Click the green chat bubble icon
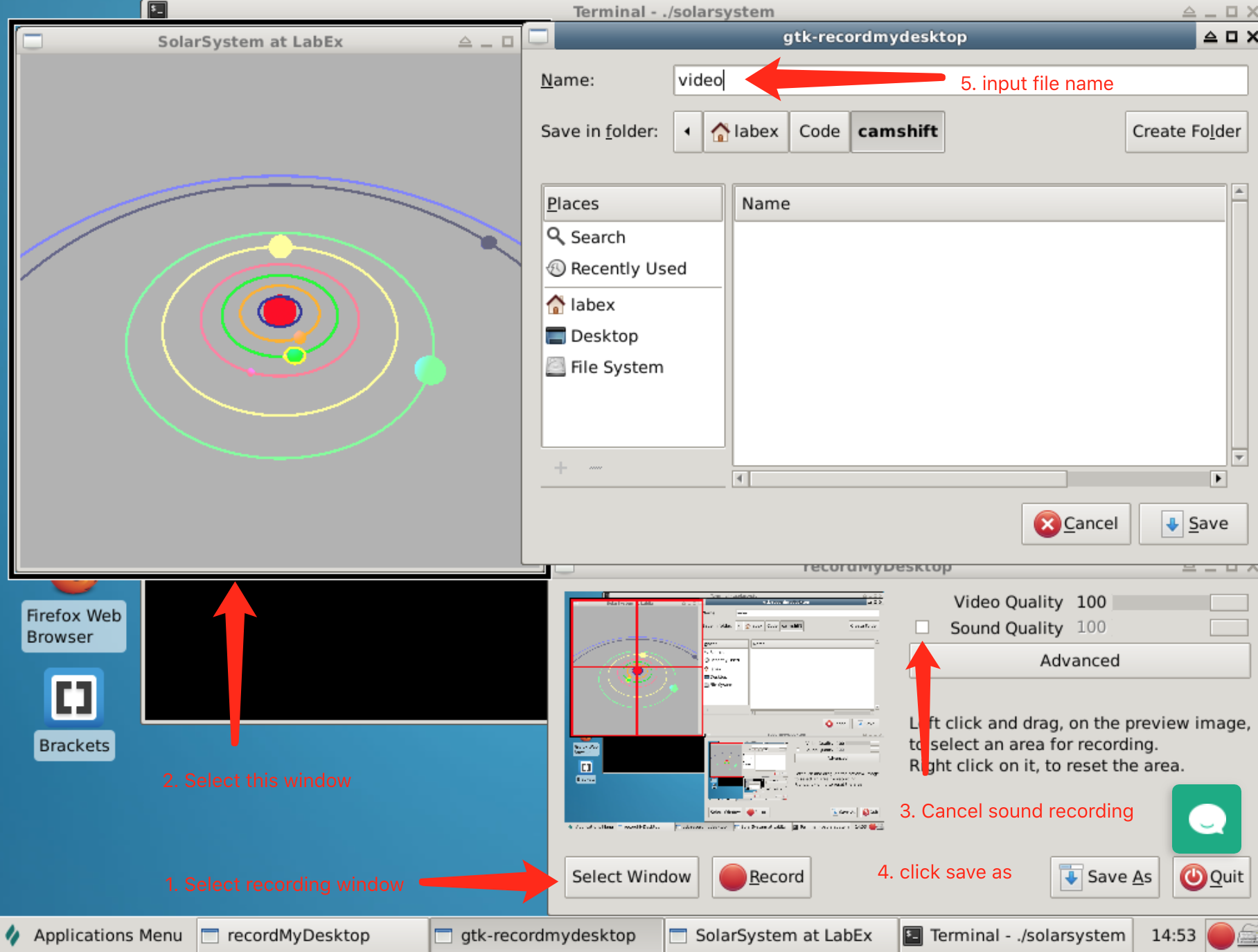The image size is (1258, 952). (1206, 818)
